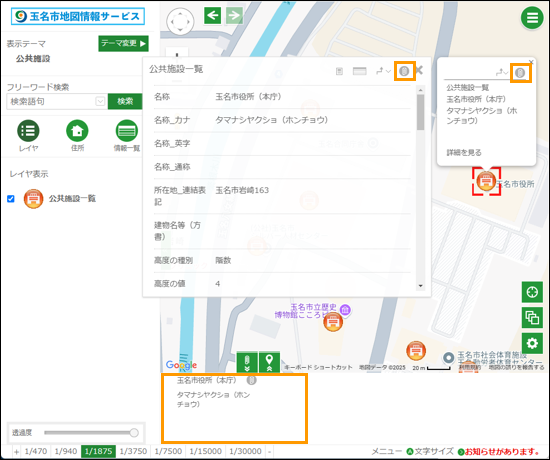Click the overlapping-squares map overlay icon
The height and width of the screenshot is (460, 550).
pos(532,318)
